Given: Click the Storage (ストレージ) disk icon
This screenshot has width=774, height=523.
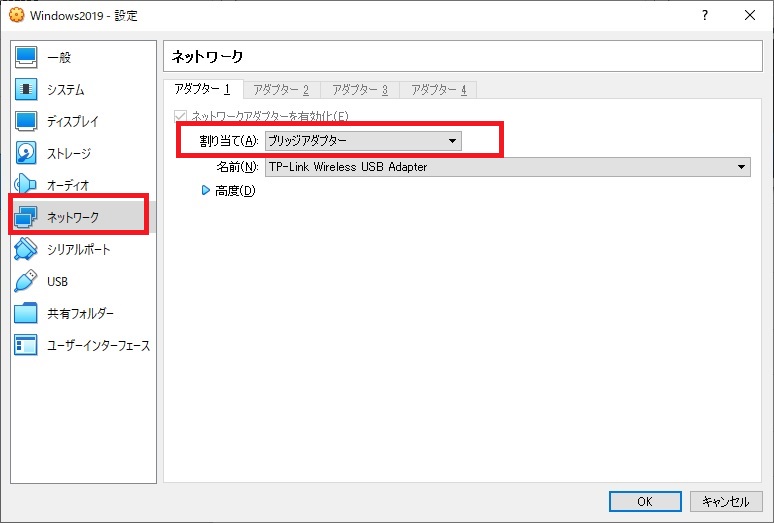Looking at the screenshot, I should [26, 153].
